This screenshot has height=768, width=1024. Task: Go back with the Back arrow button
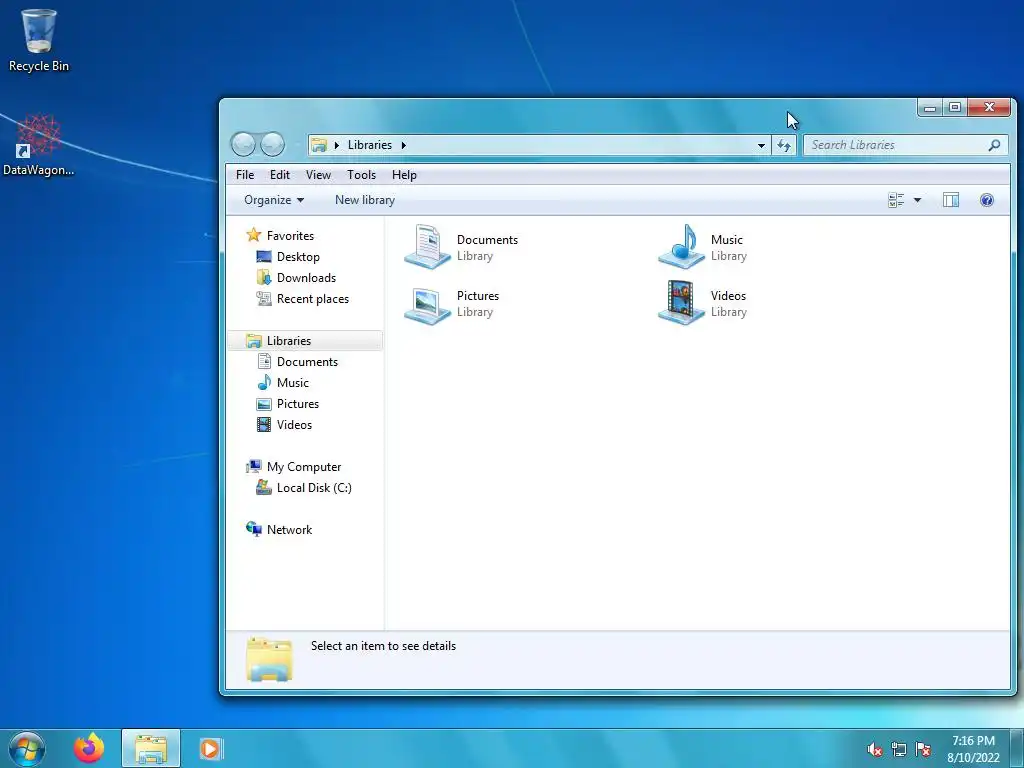(244, 144)
